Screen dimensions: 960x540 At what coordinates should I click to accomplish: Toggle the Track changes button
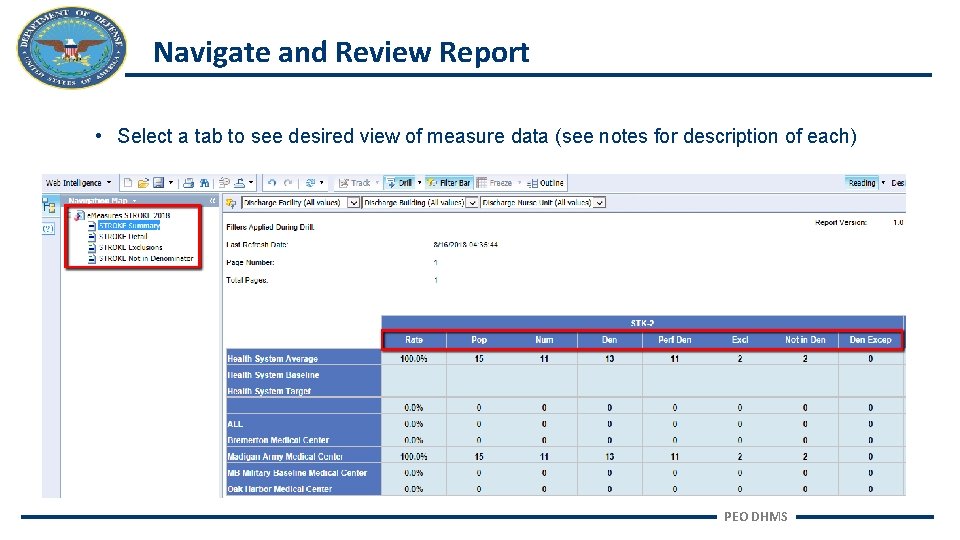click(x=354, y=182)
